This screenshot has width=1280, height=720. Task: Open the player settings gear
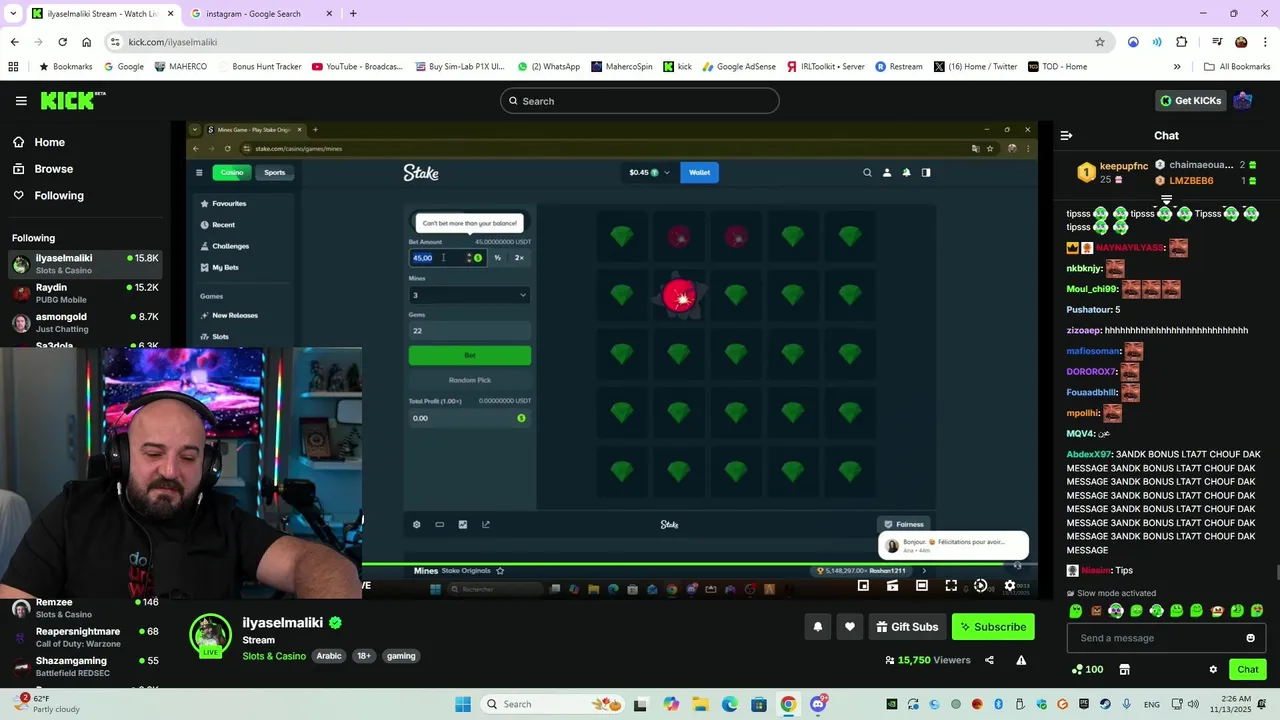[1009, 586]
